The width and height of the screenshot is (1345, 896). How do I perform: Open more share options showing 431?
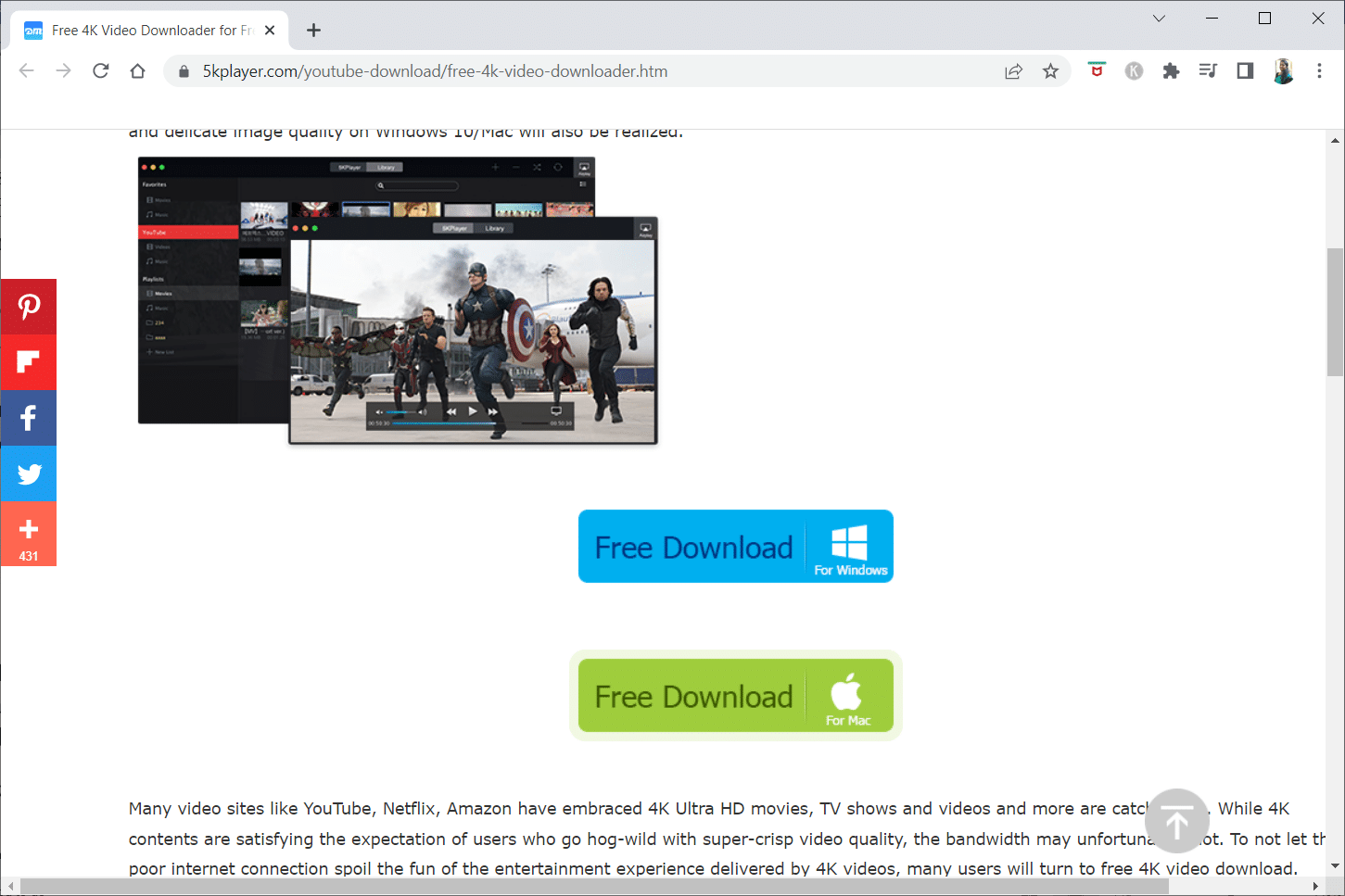coord(29,534)
